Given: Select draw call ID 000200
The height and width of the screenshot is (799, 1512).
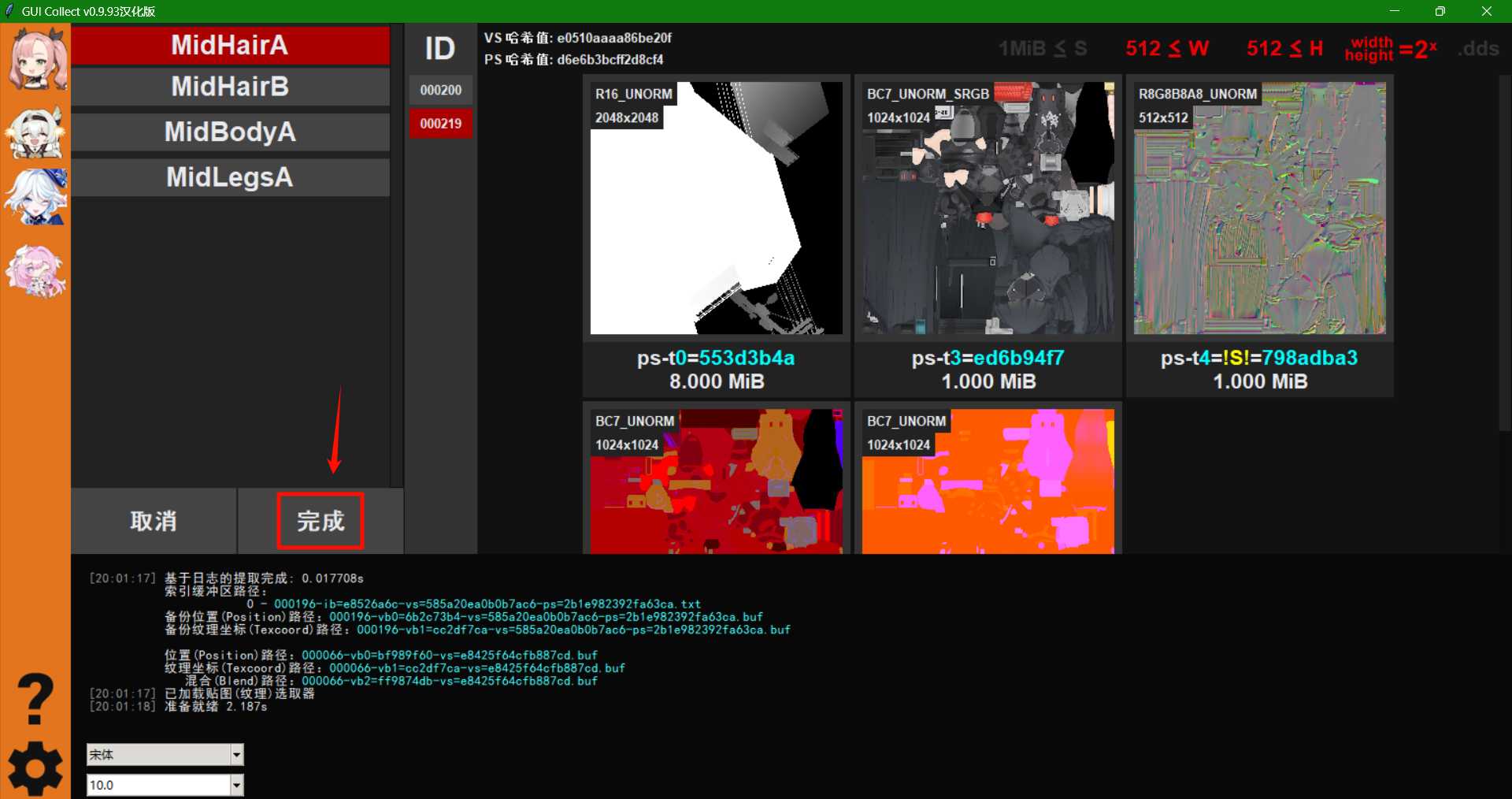Looking at the screenshot, I should coord(440,91).
